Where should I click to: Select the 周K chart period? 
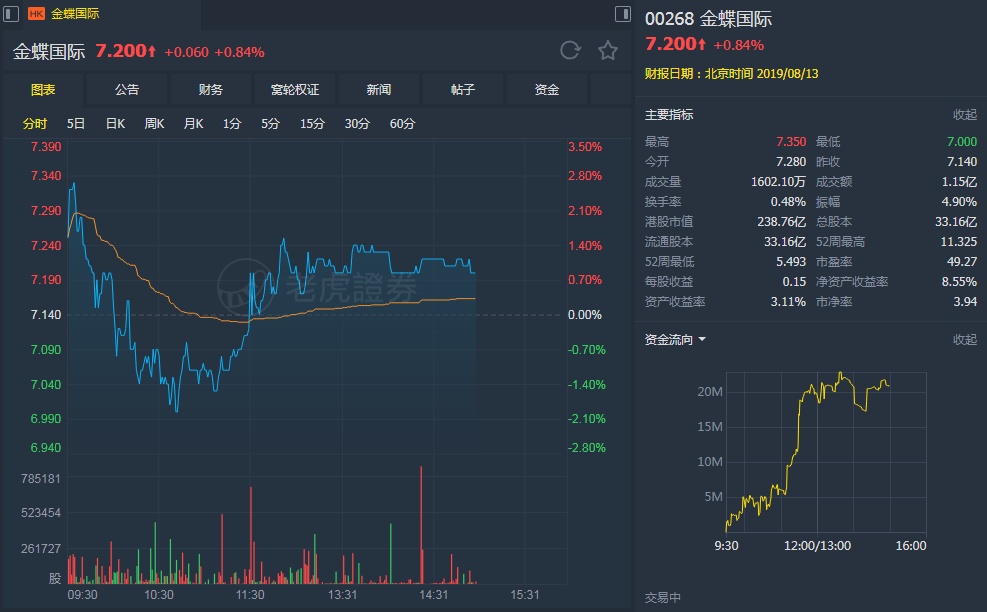pos(154,123)
